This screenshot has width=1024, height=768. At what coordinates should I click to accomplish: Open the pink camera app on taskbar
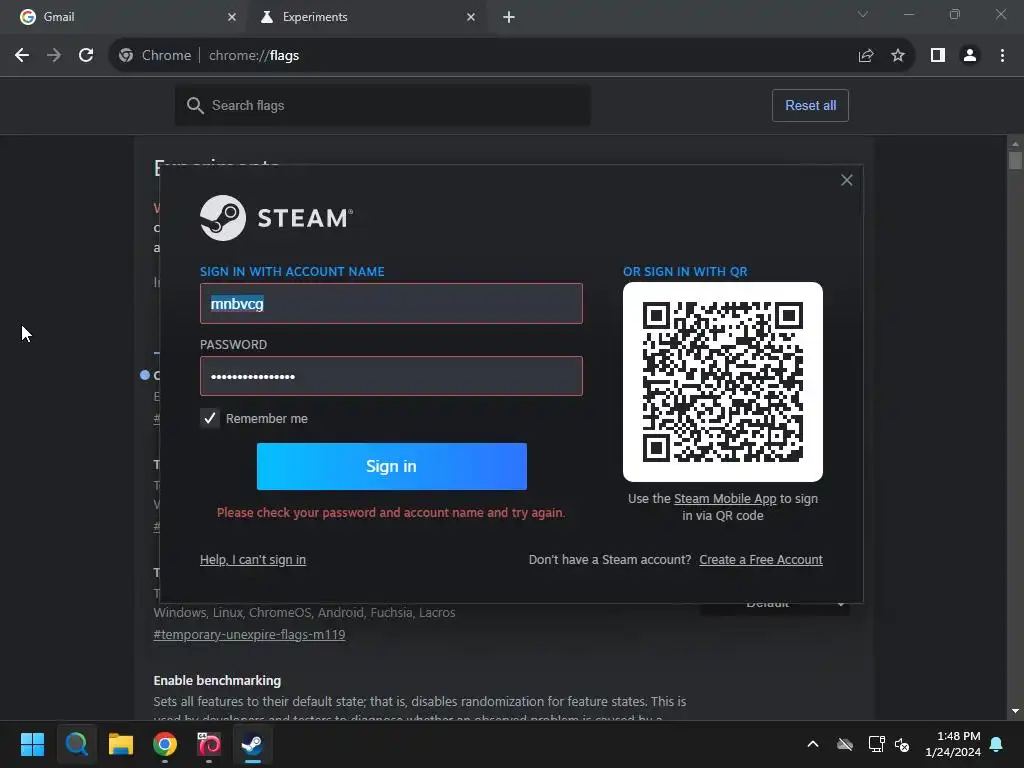(x=209, y=744)
